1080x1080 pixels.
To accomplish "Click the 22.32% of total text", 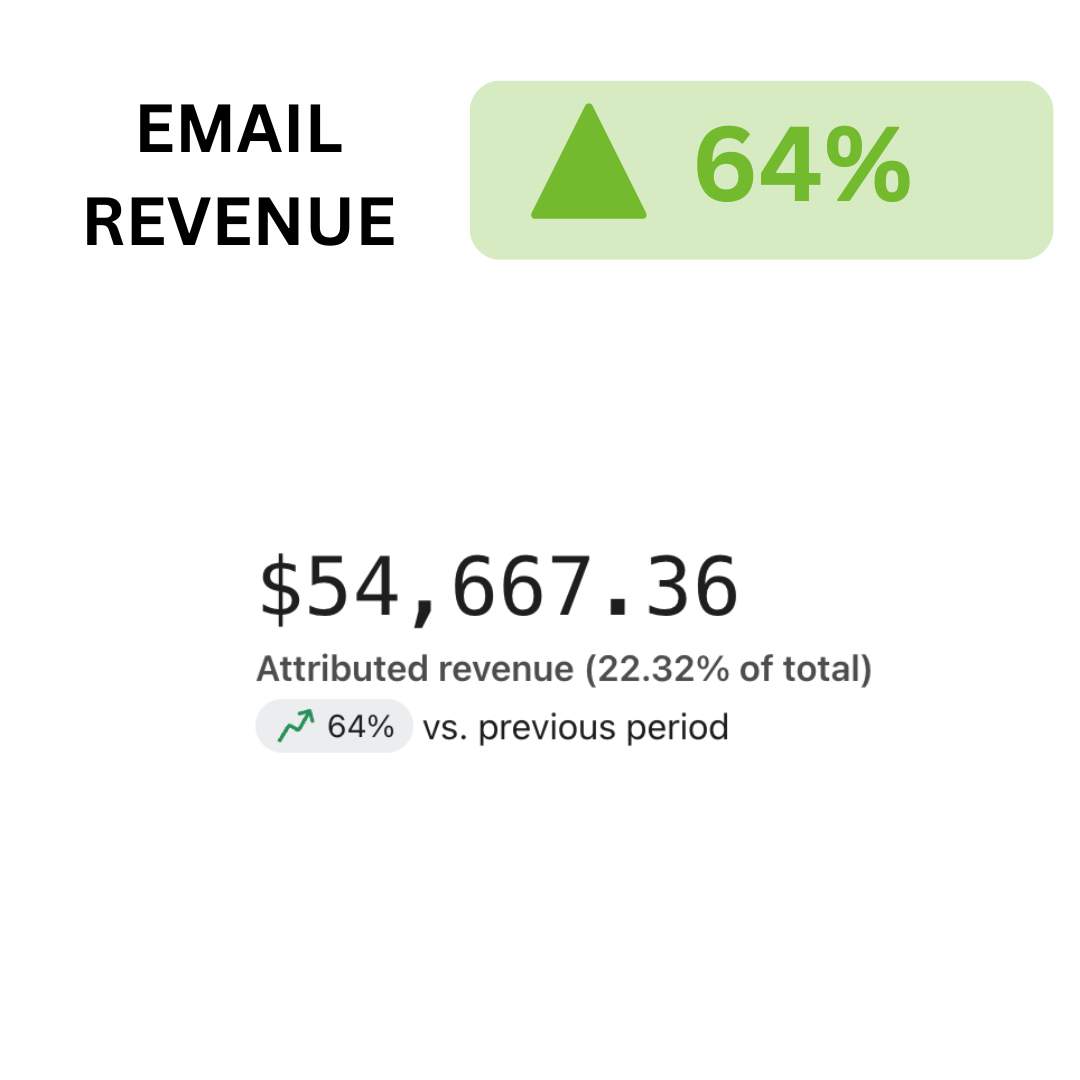I will (x=728, y=669).
